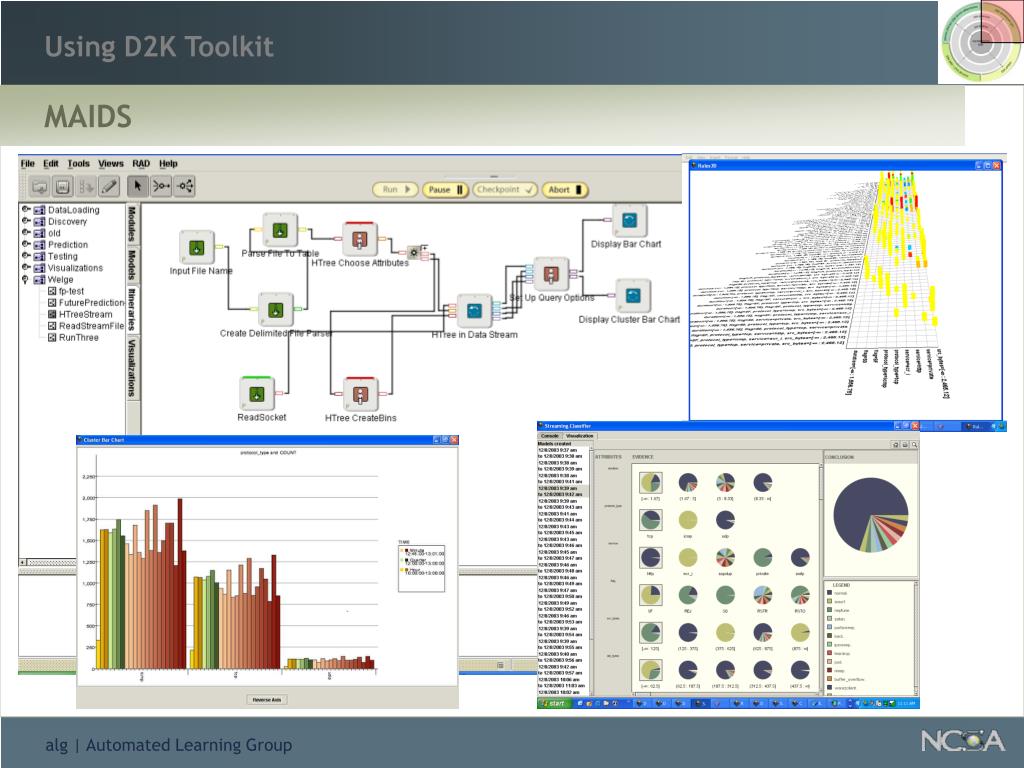Select the fp-test itinerary

pyautogui.click(x=66, y=291)
